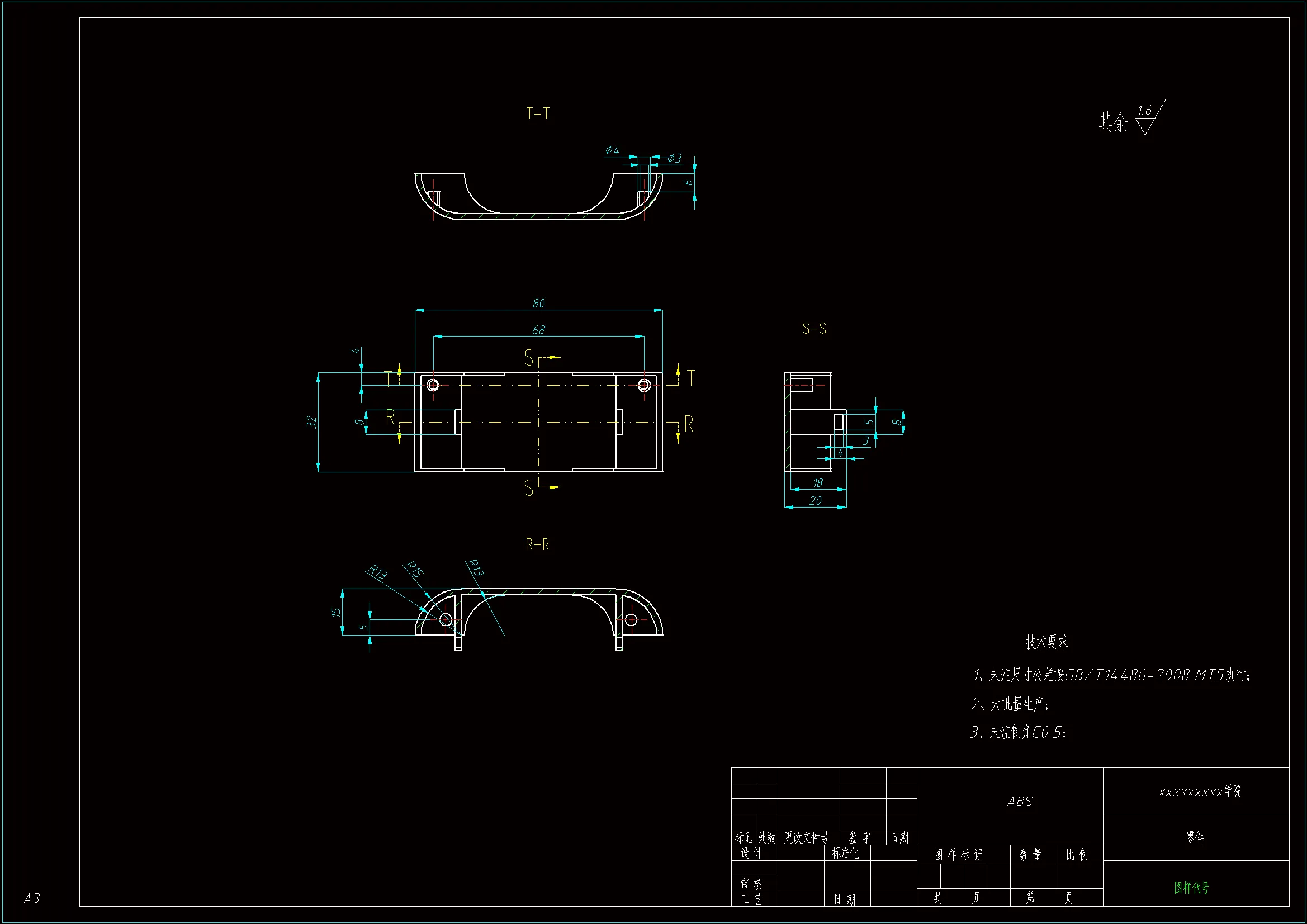Select the 80 overall length dimension

pyautogui.click(x=538, y=304)
